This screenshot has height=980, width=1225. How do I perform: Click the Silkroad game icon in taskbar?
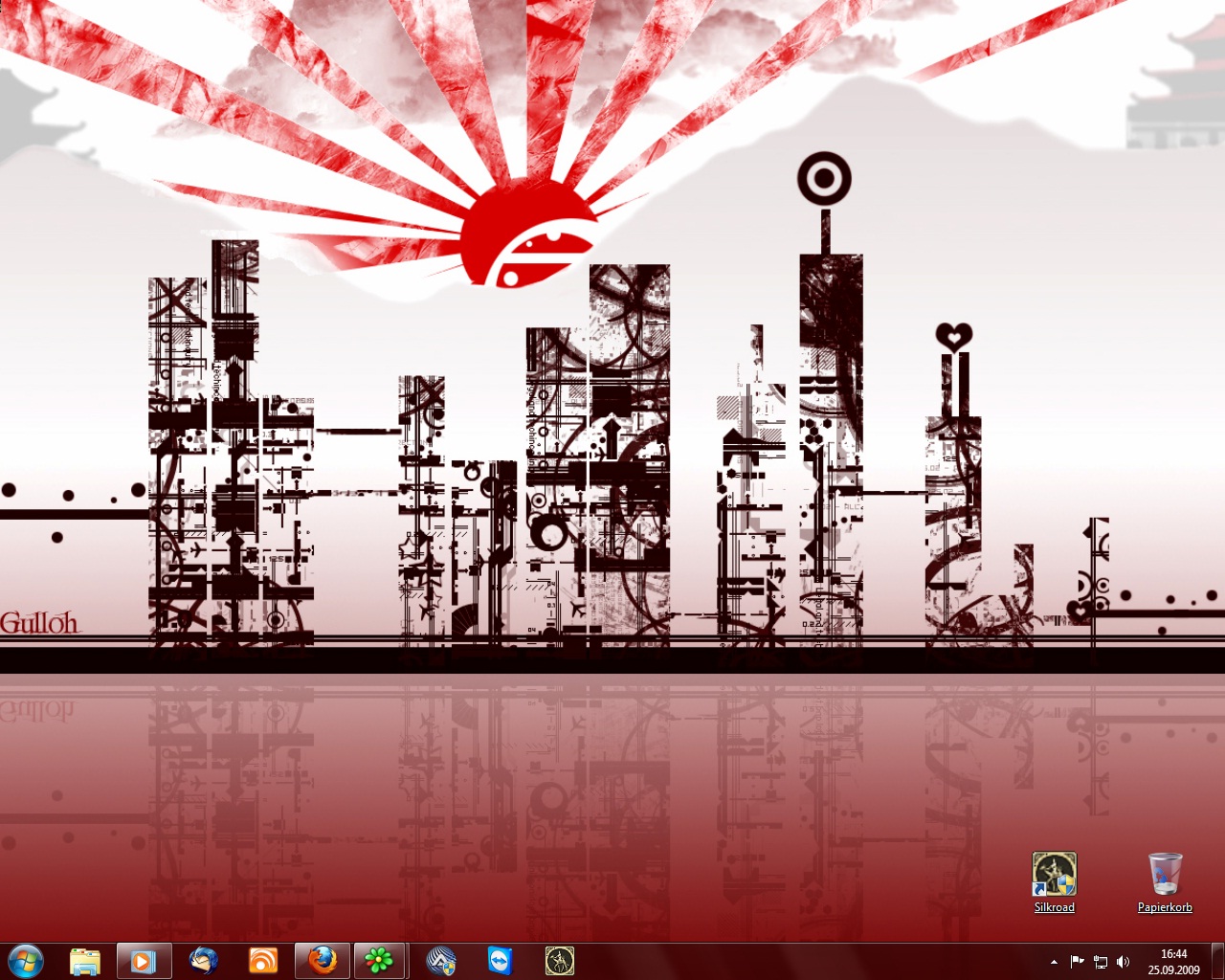point(559,961)
